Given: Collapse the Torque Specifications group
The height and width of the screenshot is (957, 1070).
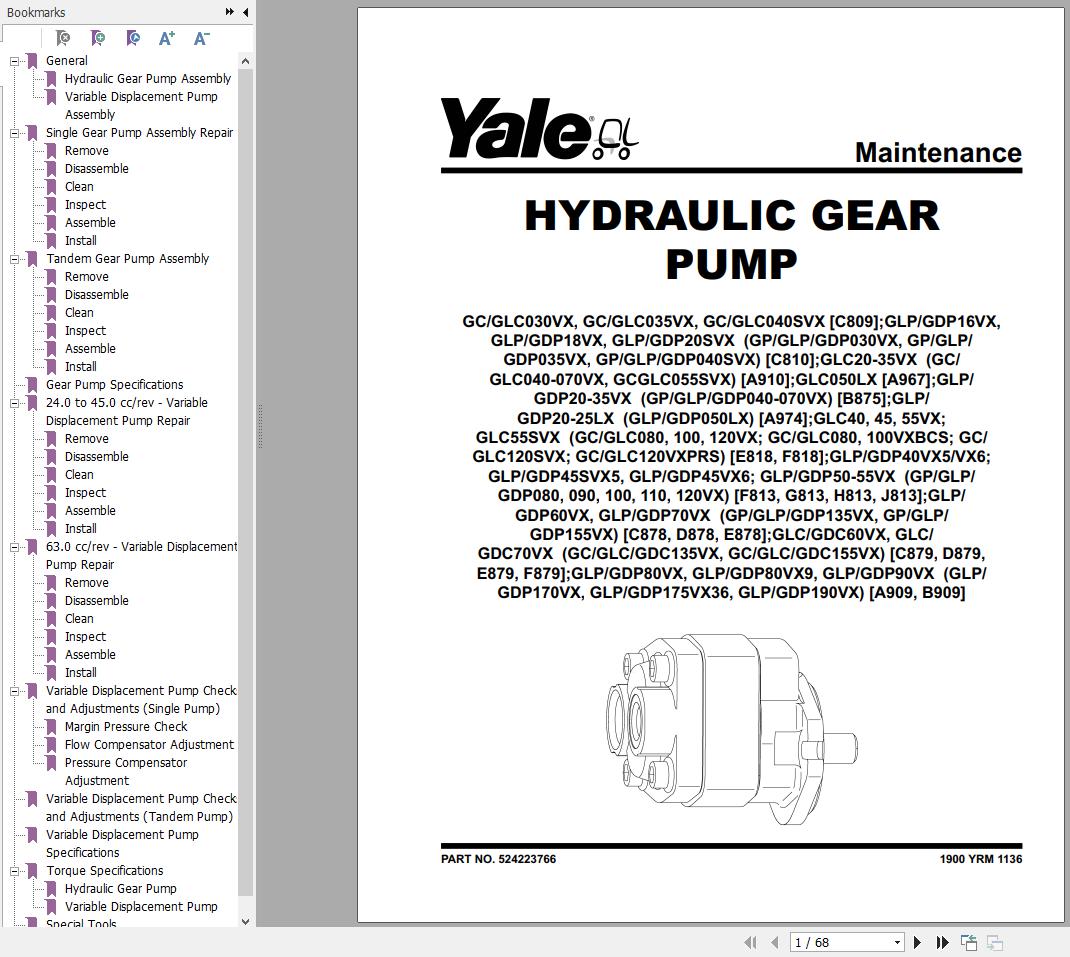Looking at the screenshot, I should [14, 872].
